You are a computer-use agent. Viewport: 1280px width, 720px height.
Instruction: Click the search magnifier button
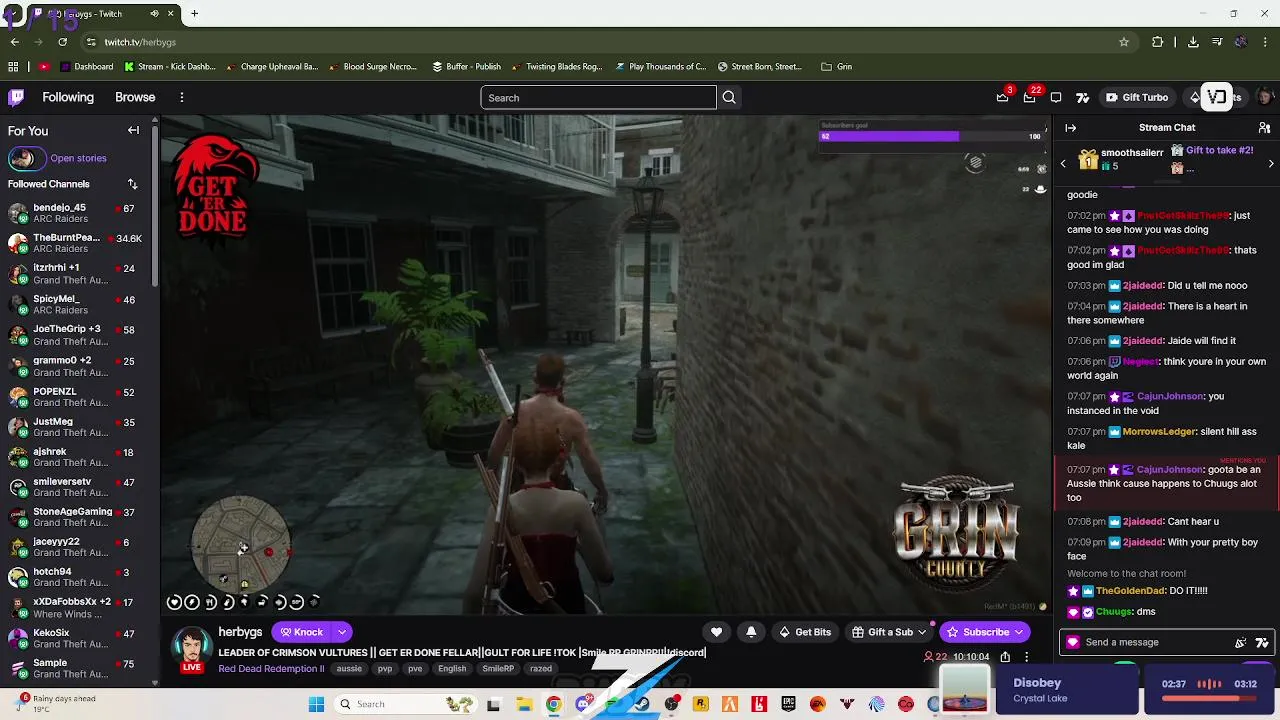(729, 97)
